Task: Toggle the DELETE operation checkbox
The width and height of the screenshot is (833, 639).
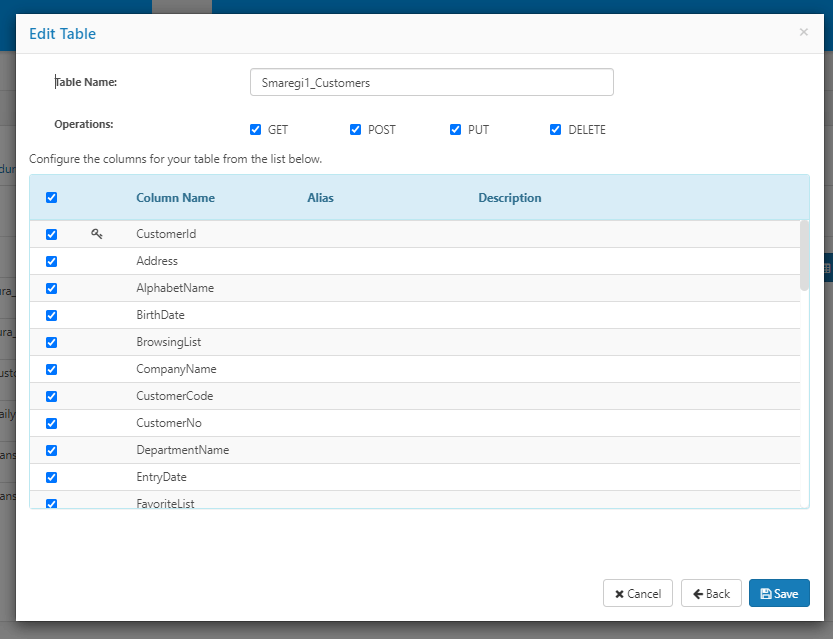Action: click(556, 130)
